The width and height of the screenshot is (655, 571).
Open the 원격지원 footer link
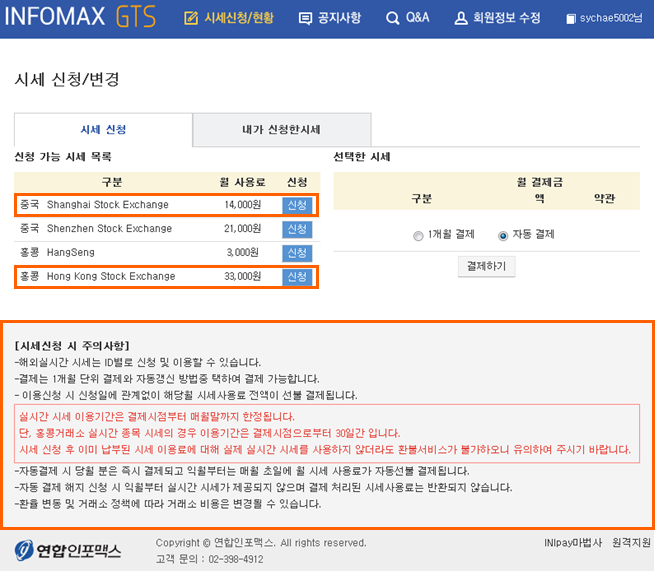point(631,543)
